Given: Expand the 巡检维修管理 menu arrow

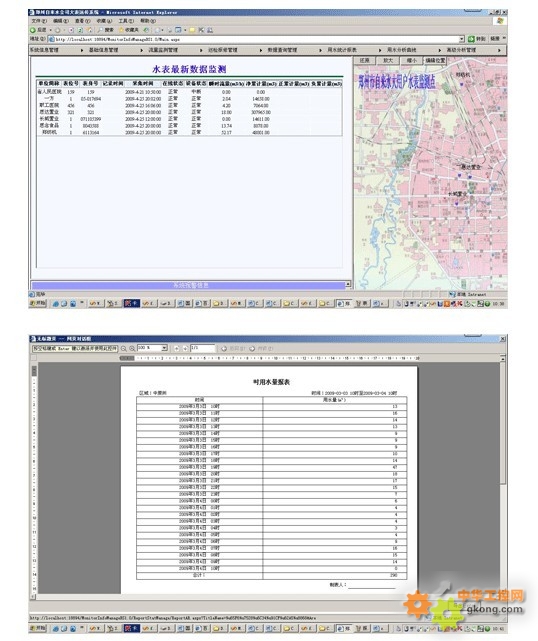Looking at the screenshot, I should [x=261, y=50].
